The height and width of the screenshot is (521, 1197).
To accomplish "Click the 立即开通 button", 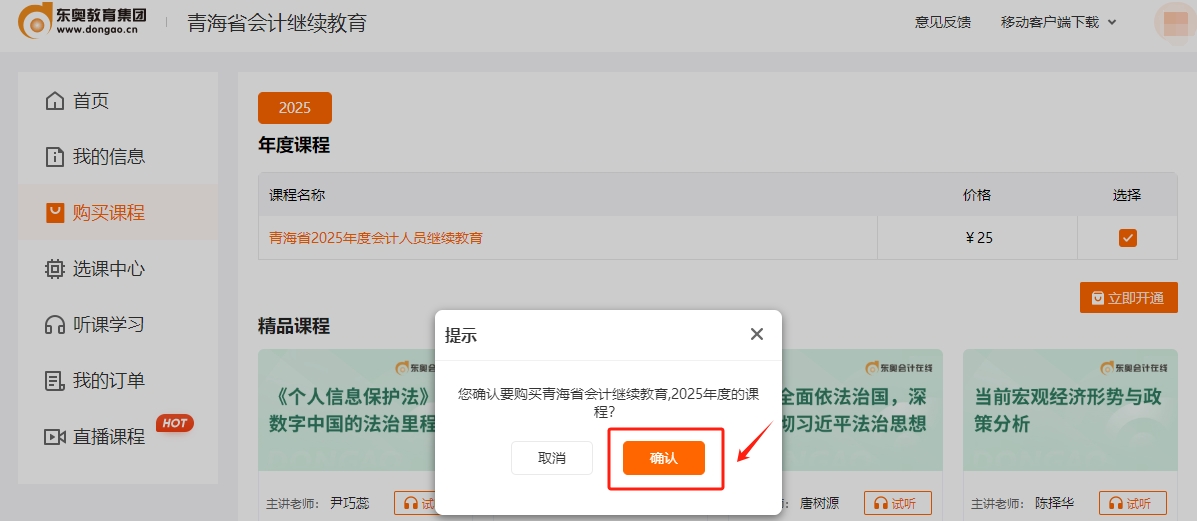I will pyautogui.click(x=1128, y=298).
